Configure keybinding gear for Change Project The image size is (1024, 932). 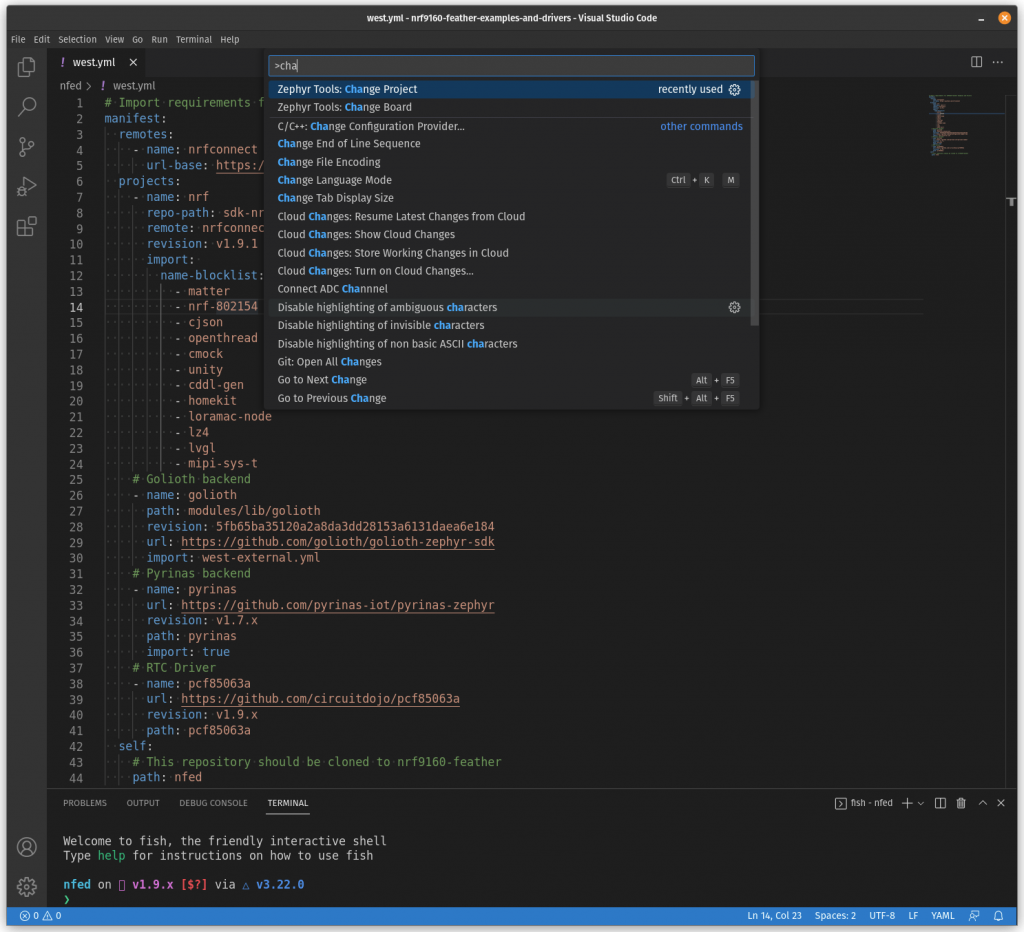coord(735,89)
